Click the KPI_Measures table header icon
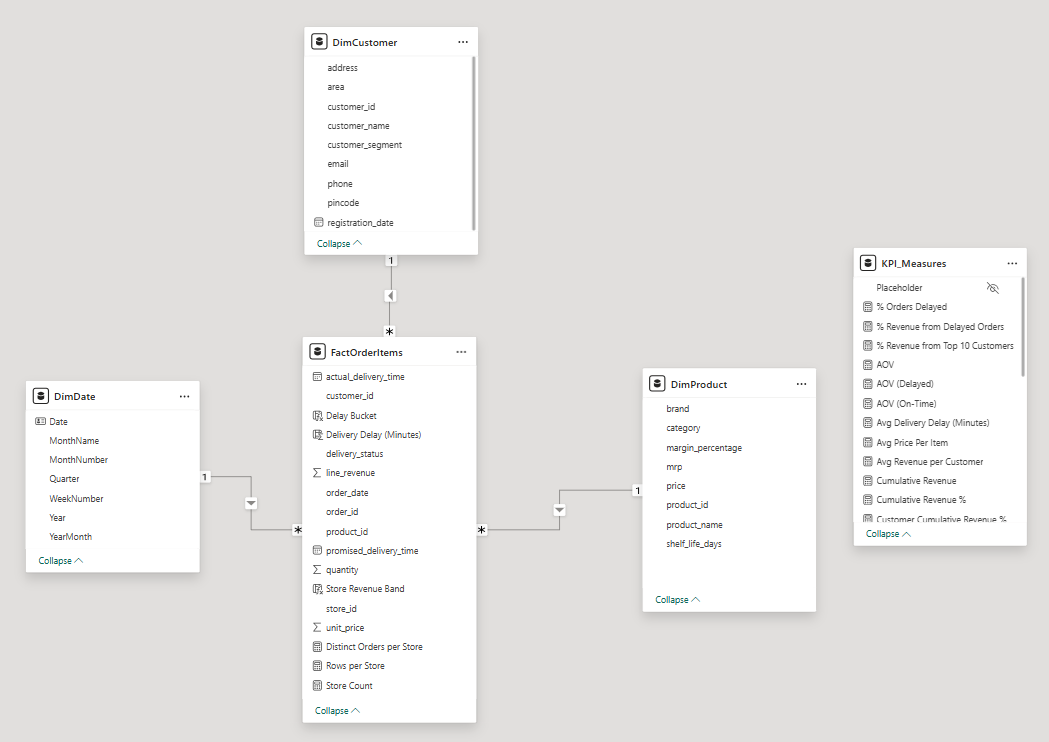 point(868,263)
